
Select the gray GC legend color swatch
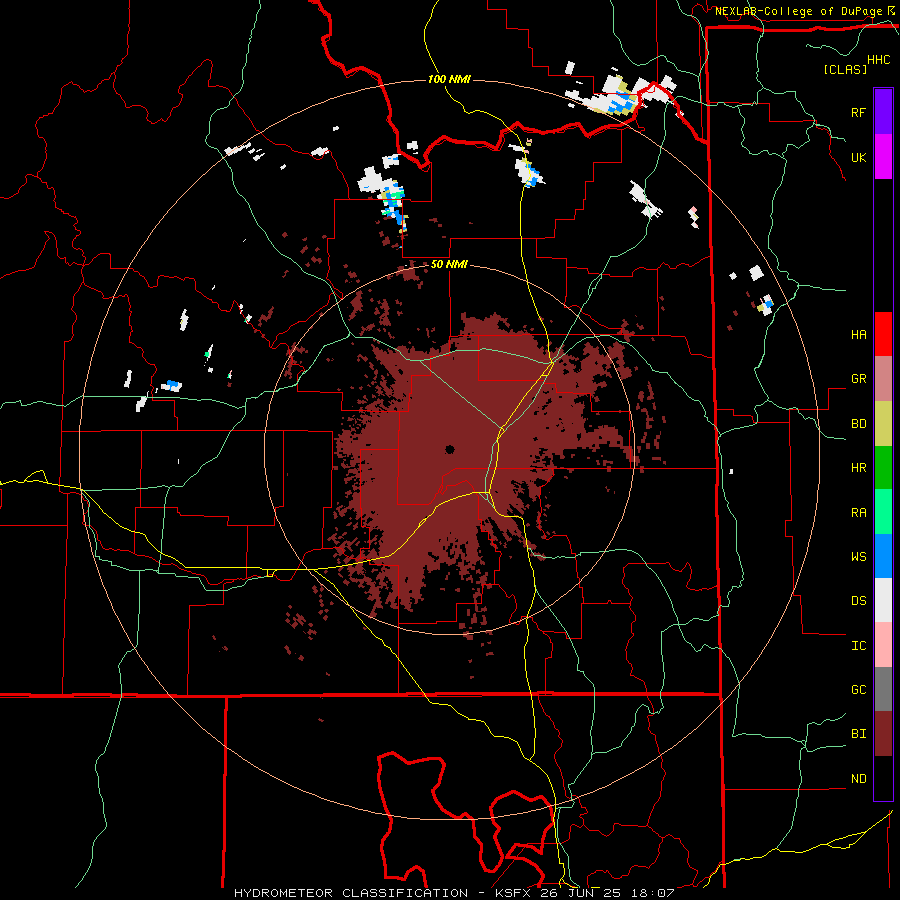click(x=883, y=689)
